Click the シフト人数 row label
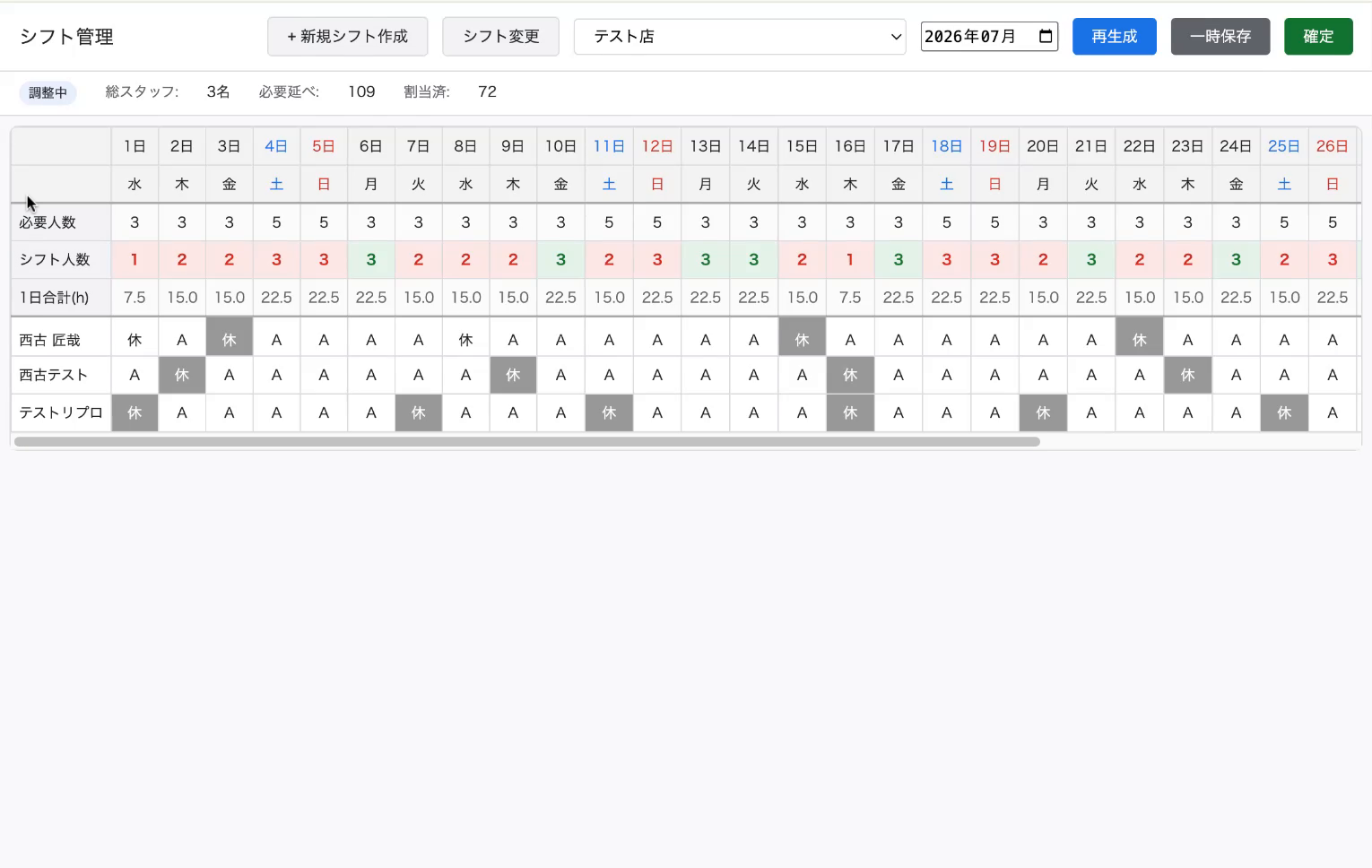This screenshot has width=1372, height=868. click(55, 260)
